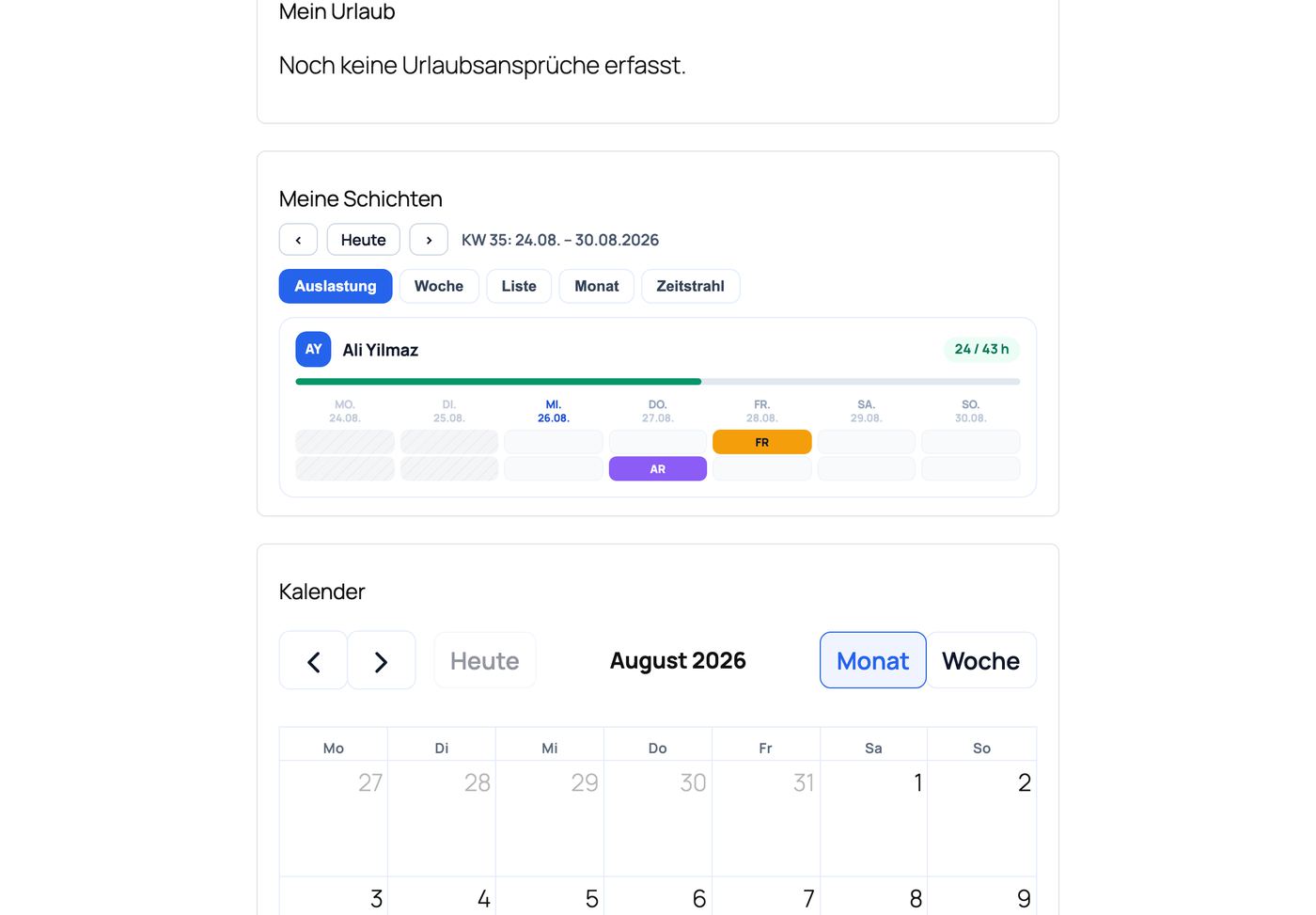Click the green workload progress bar
The height and width of the screenshot is (915, 1316).
(498, 382)
